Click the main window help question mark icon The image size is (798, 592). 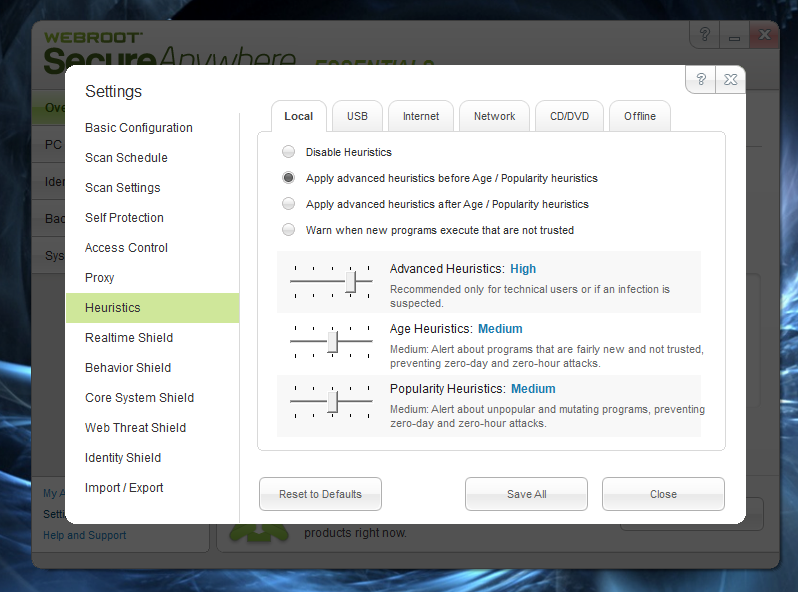click(704, 35)
